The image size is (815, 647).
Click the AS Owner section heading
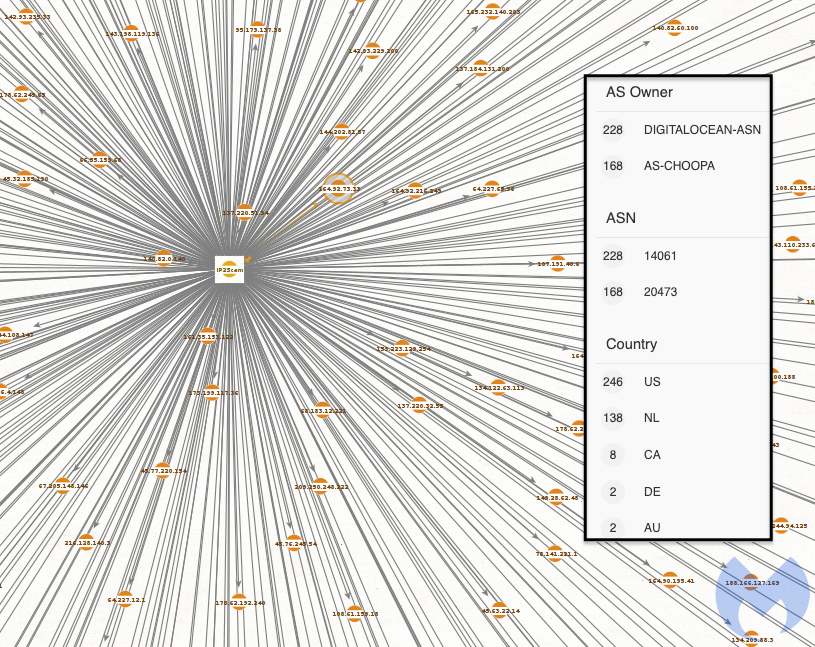639,92
